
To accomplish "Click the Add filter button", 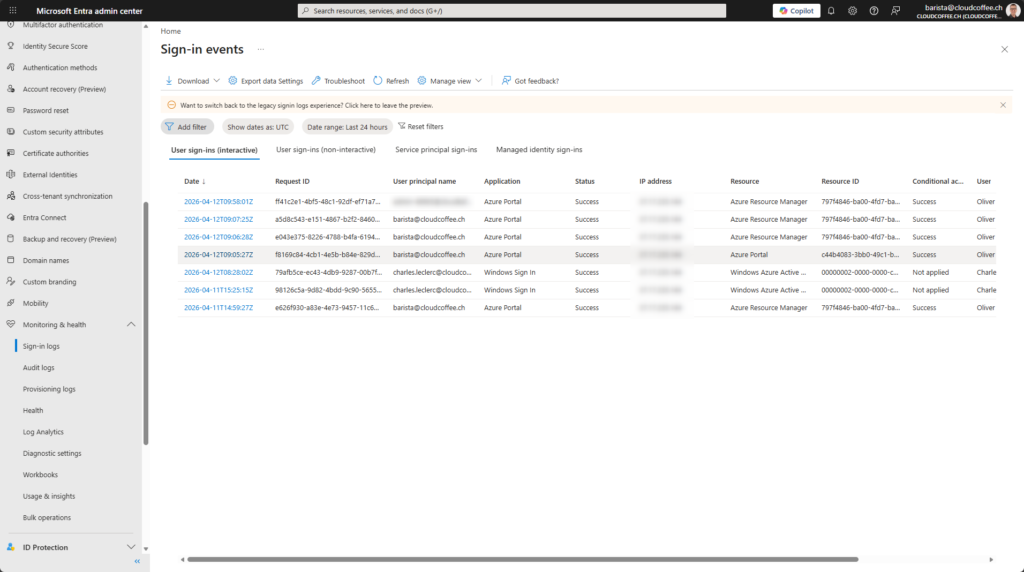I will point(187,127).
